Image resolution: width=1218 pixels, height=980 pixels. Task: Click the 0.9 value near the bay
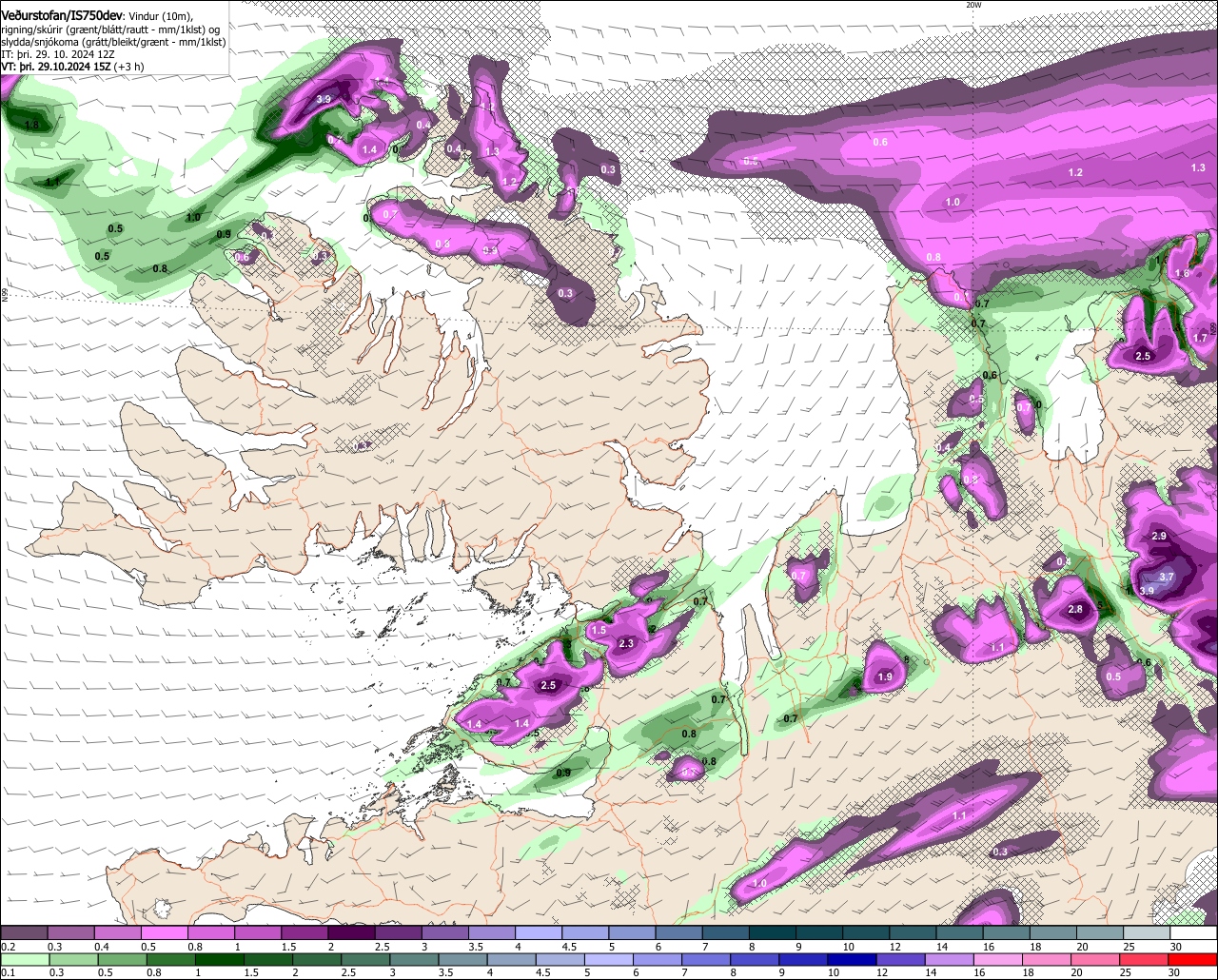click(x=563, y=773)
